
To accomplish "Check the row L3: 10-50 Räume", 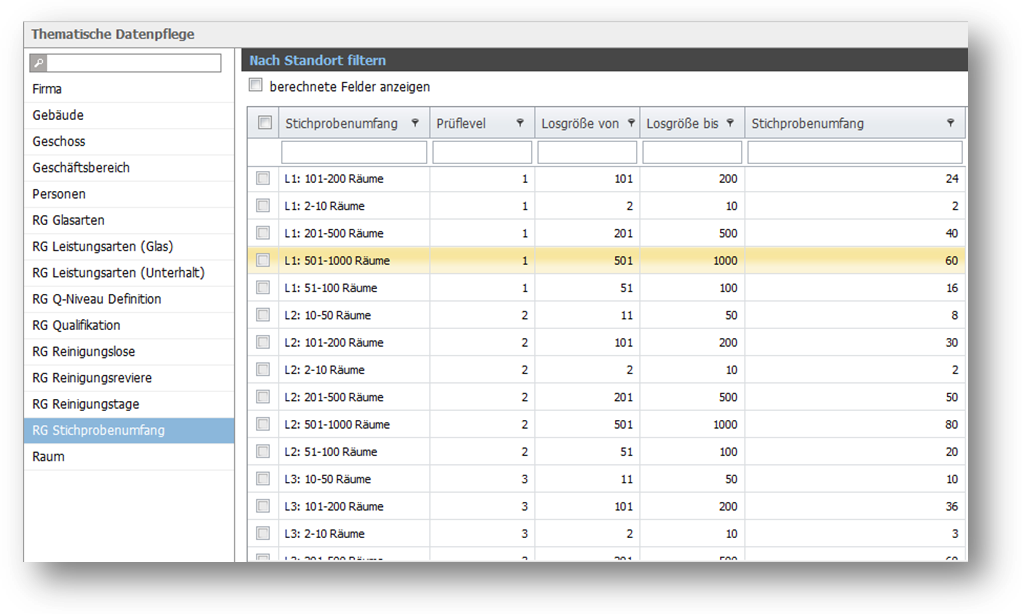I will click(263, 479).
